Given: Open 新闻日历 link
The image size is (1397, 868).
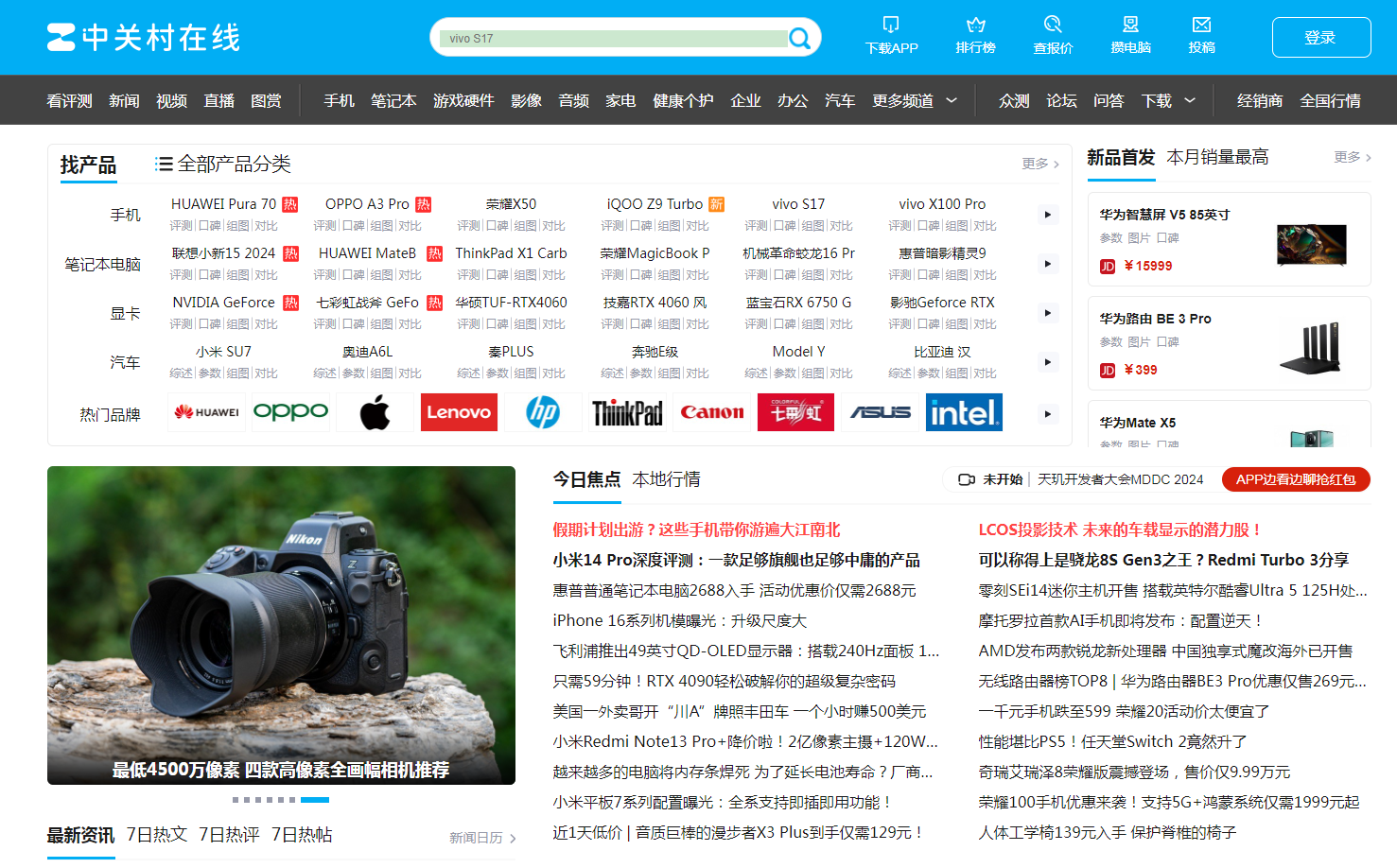Looking at the screenshot, I should pos(482,838).
